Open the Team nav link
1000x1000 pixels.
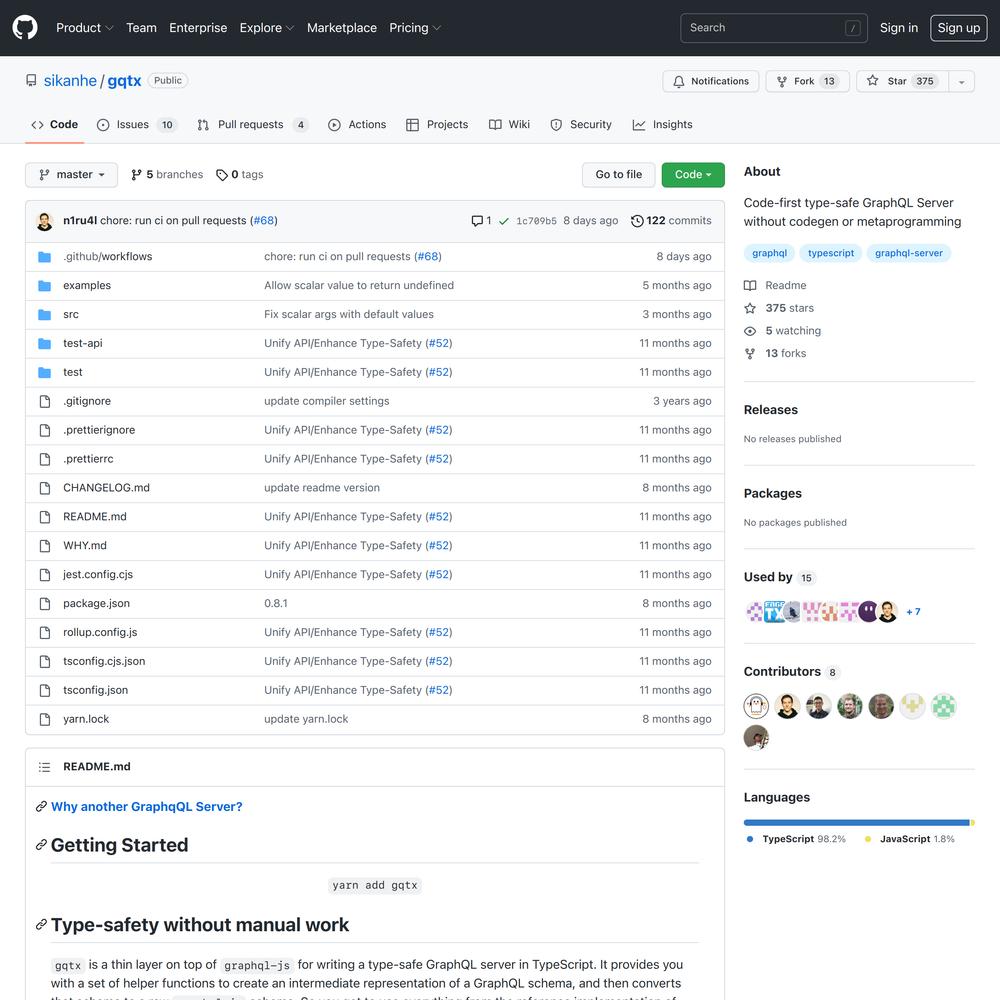141,28
